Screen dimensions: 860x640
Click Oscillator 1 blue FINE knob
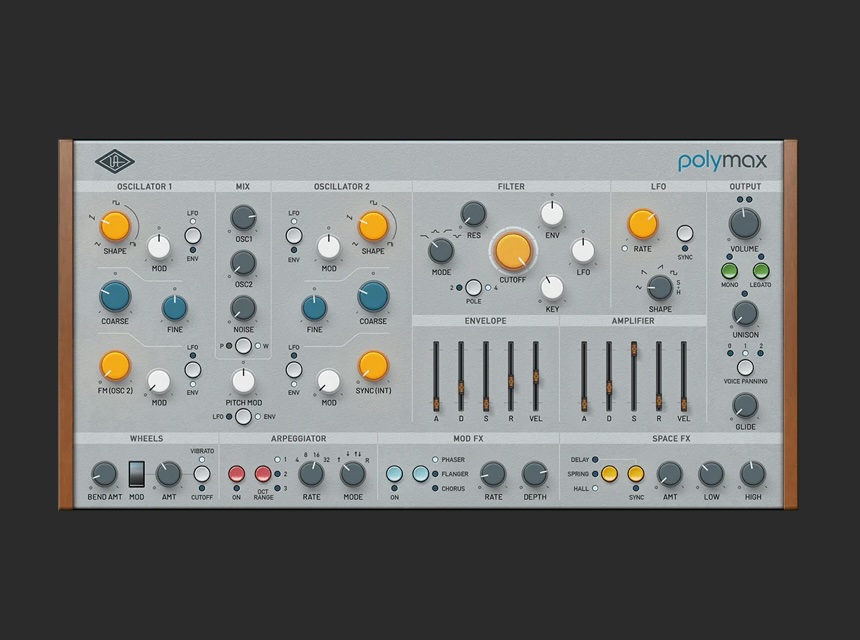tap(175, 308)
